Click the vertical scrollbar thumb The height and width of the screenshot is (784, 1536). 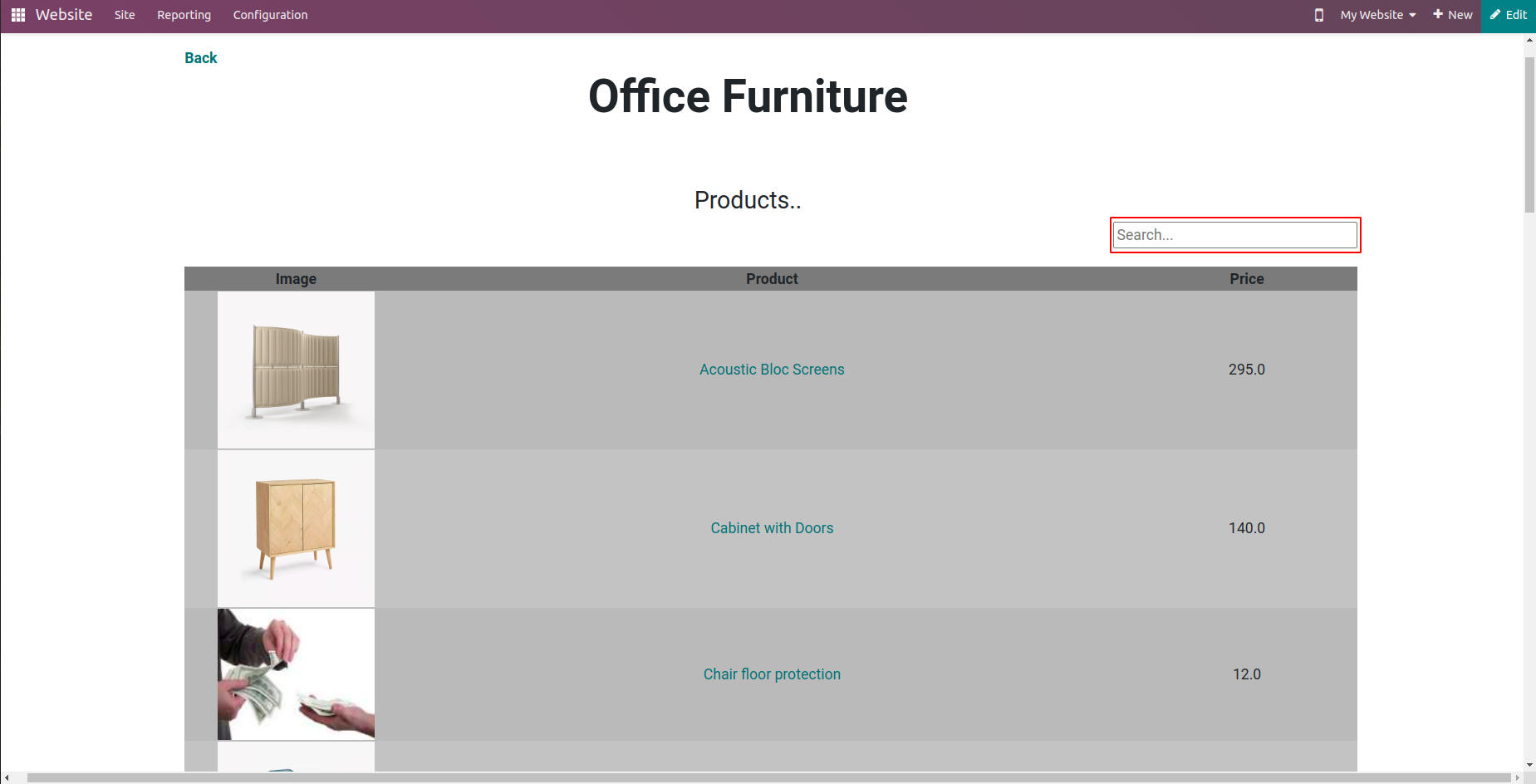point(1529,133)
